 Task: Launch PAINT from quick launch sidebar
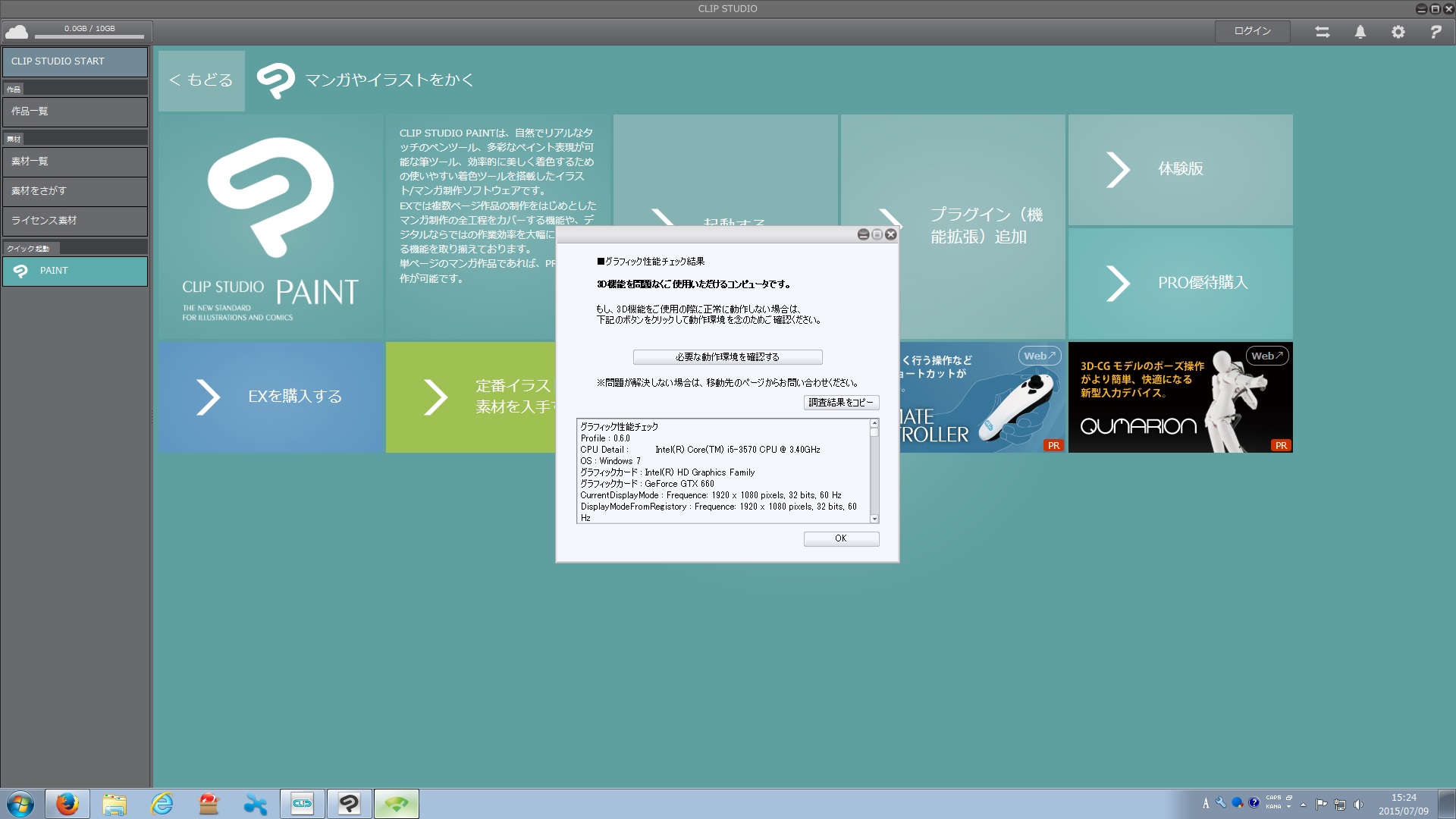[x=74, y=271]
